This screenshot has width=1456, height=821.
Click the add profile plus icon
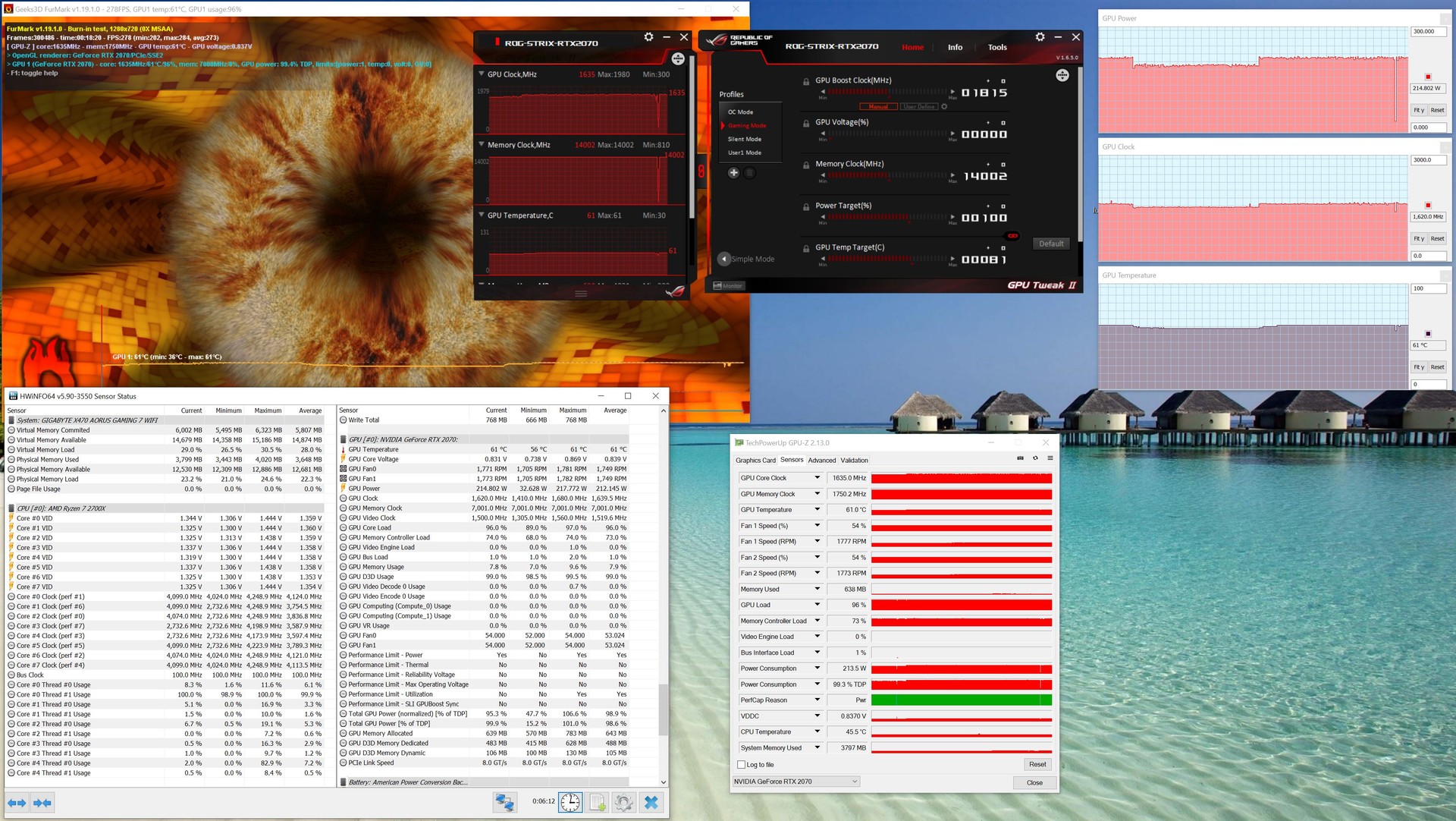pyautogui.click(x=733, y=173)
